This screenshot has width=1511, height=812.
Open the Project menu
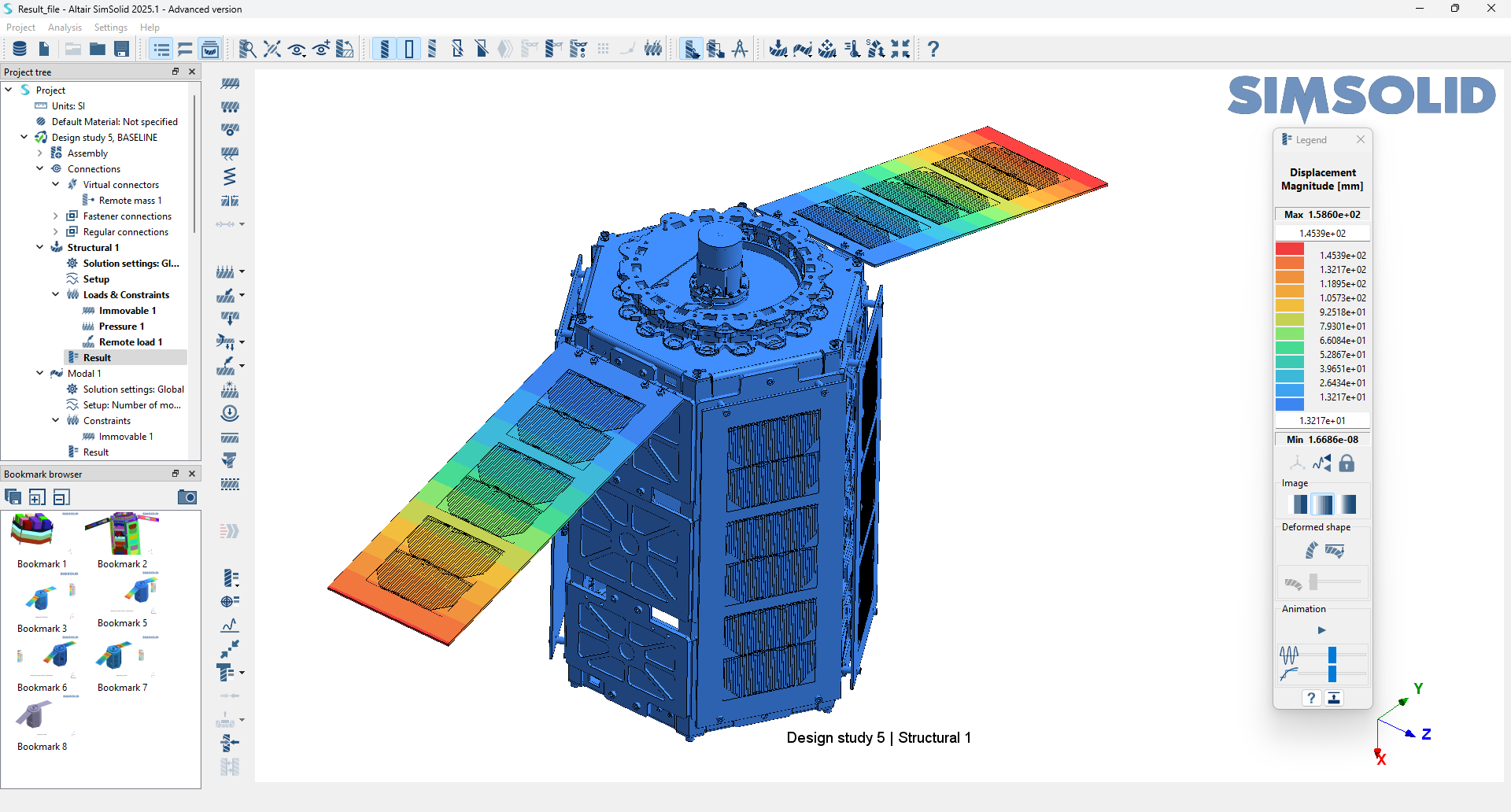click(20, 28)
